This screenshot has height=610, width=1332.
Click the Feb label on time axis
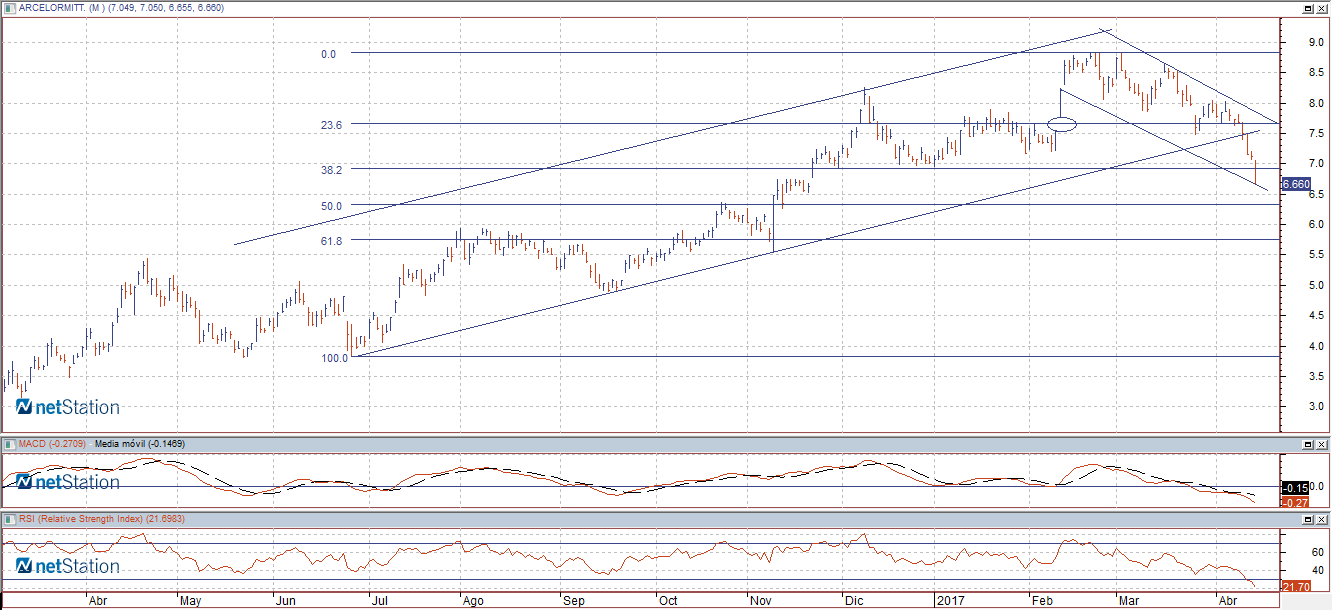tap(1042, 601)
